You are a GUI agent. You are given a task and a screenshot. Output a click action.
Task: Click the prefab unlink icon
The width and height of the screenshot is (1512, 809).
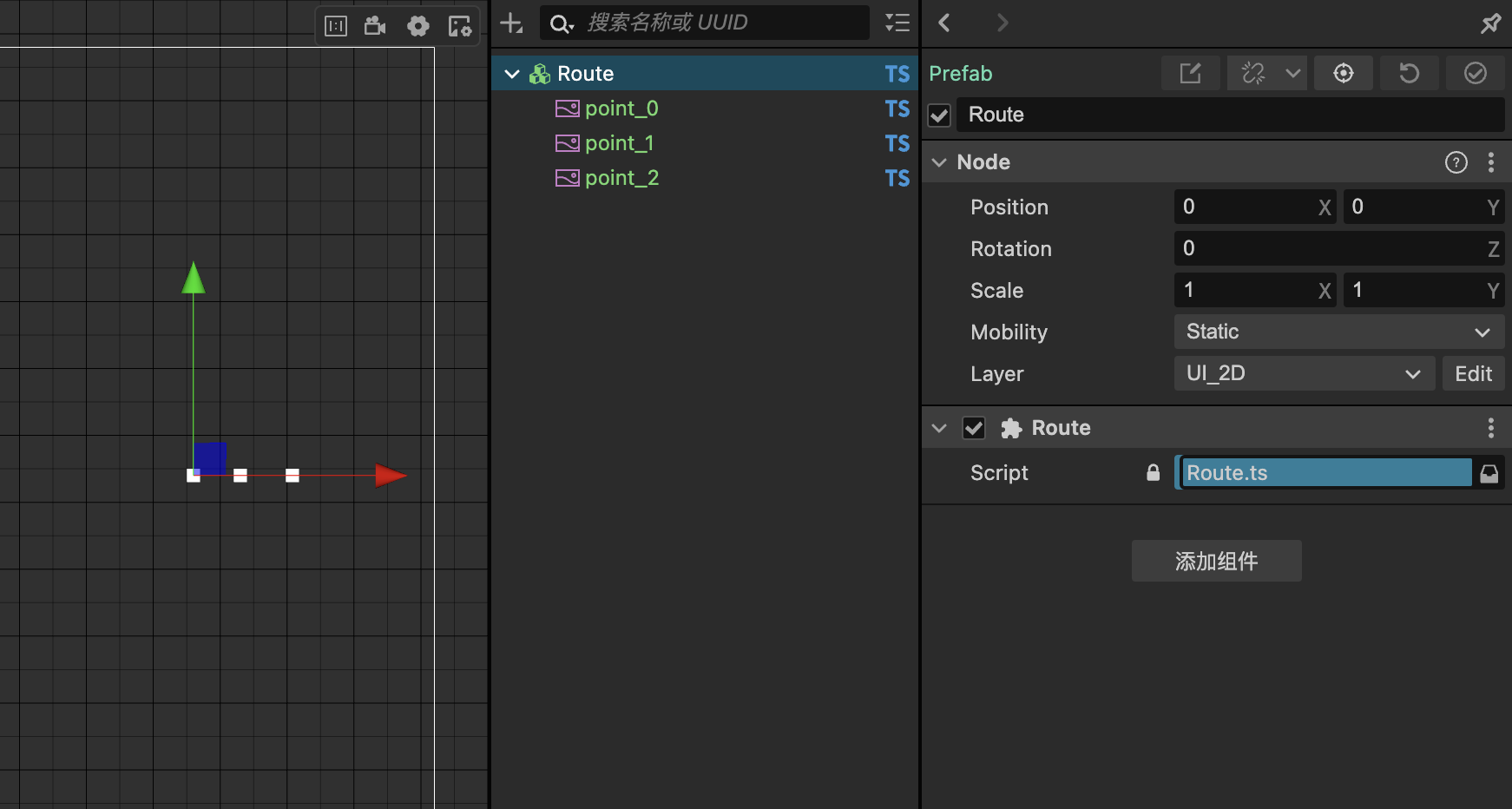point(1253,73)
